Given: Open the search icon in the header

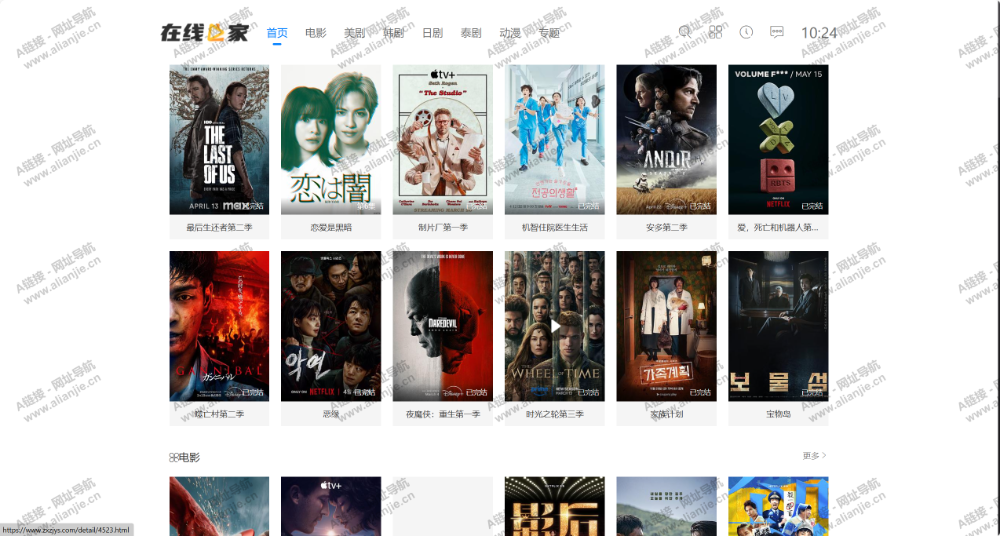Looking at the screenshot, I should [685, 32].
